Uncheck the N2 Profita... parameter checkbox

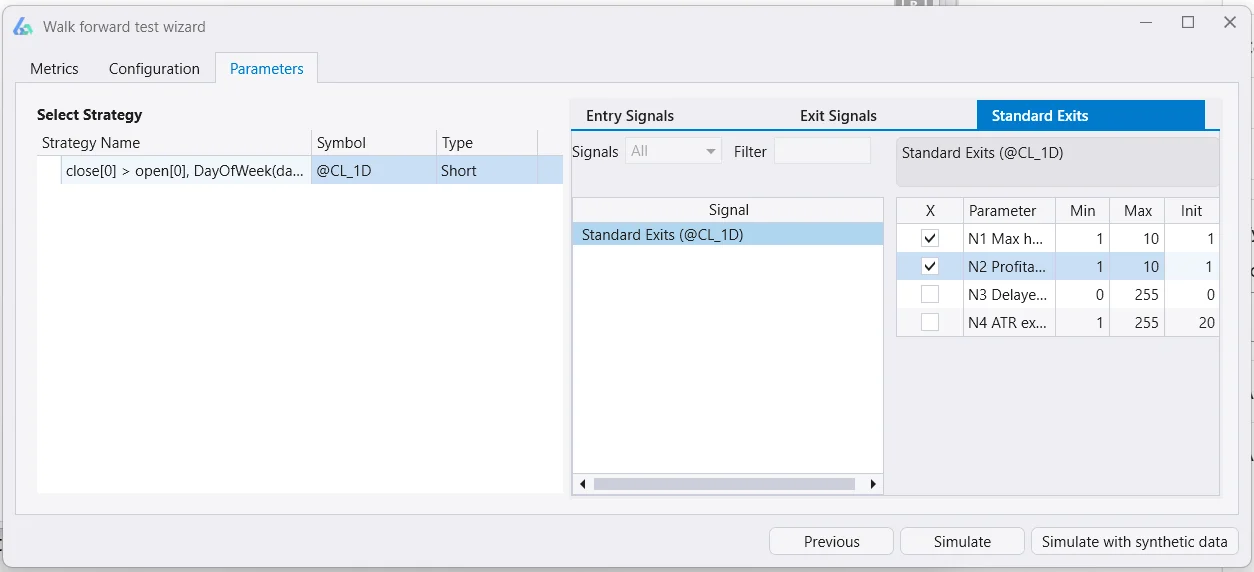(930, 267)
